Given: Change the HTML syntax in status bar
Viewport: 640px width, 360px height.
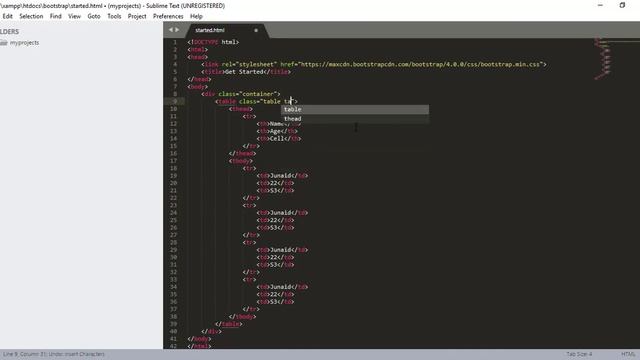Looking at the screenshot, I should click(628, 354).
